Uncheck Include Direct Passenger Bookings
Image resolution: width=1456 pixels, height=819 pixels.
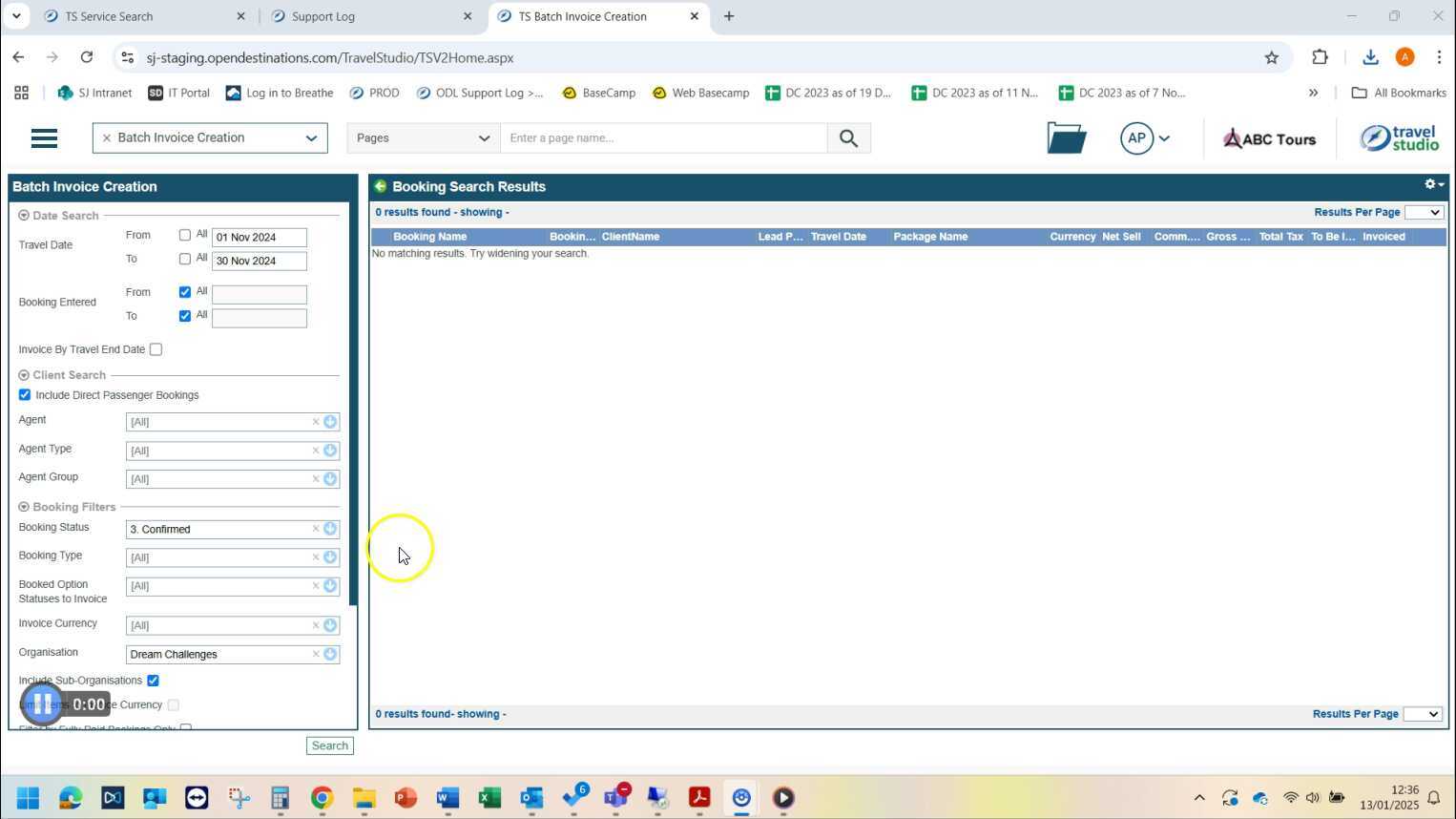point(25,395)
